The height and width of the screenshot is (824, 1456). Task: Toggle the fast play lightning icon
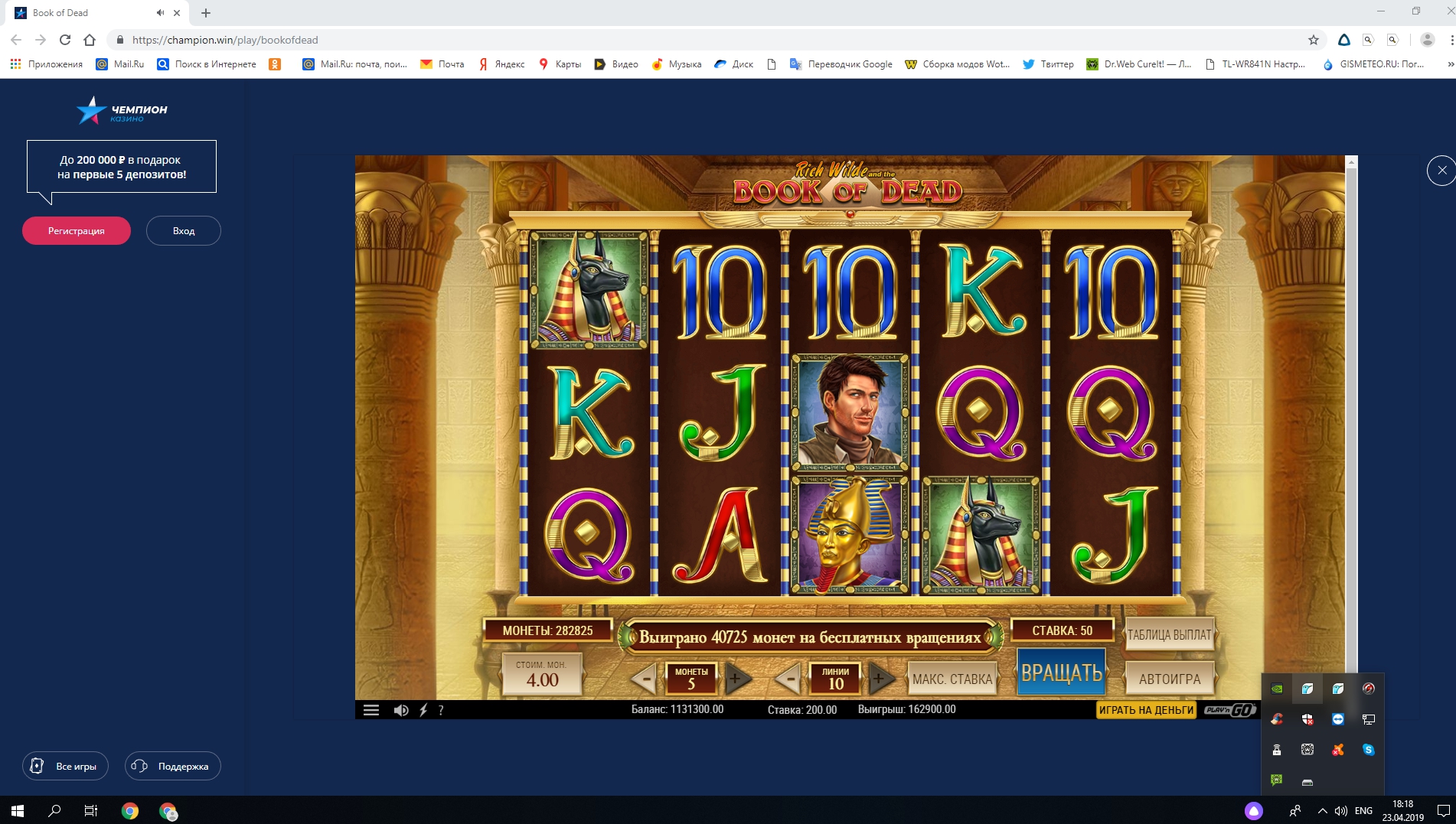(x=423, y=710)
